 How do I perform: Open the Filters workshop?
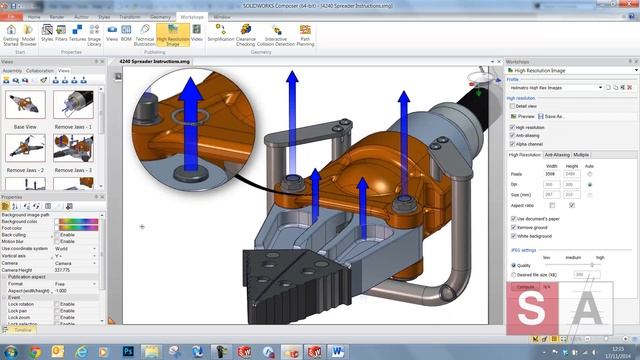click(x=61, y=33)
